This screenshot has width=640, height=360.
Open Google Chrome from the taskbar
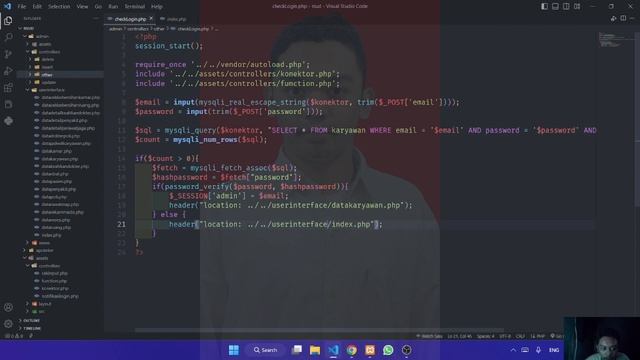tap(351, 350)
